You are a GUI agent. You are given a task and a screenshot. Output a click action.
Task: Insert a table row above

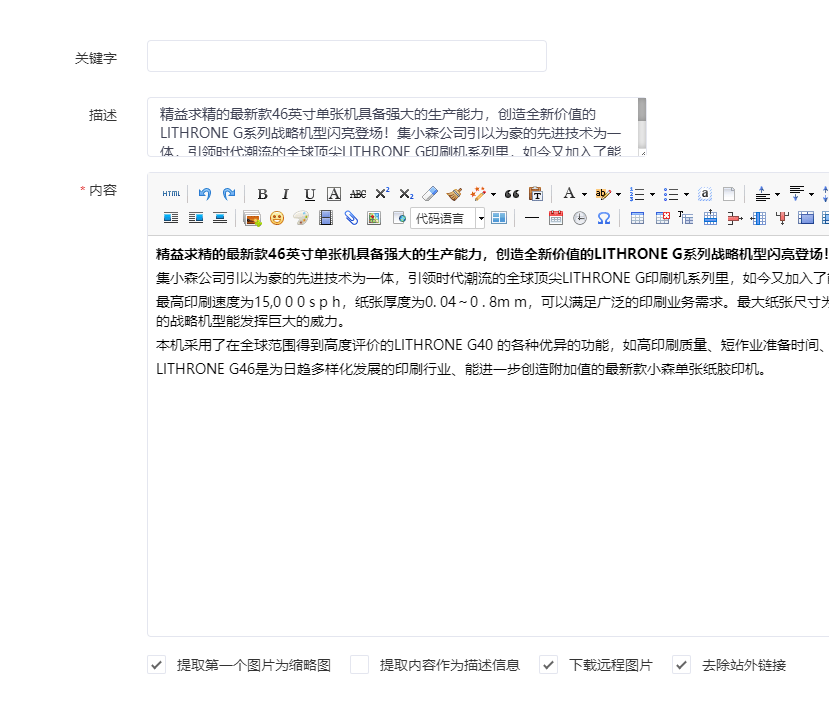710,218
